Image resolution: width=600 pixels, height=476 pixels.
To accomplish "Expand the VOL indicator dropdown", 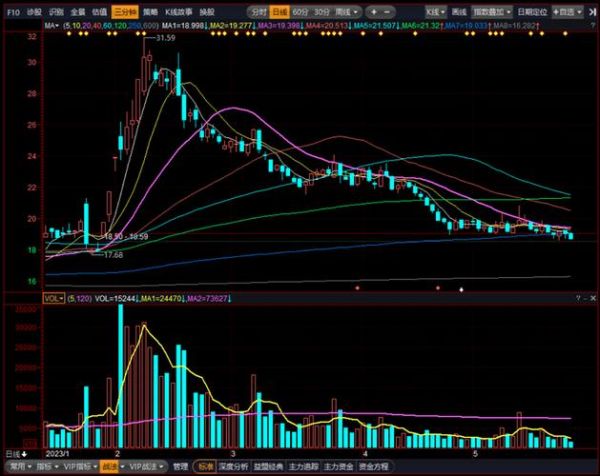I will (x=53, y=297).
